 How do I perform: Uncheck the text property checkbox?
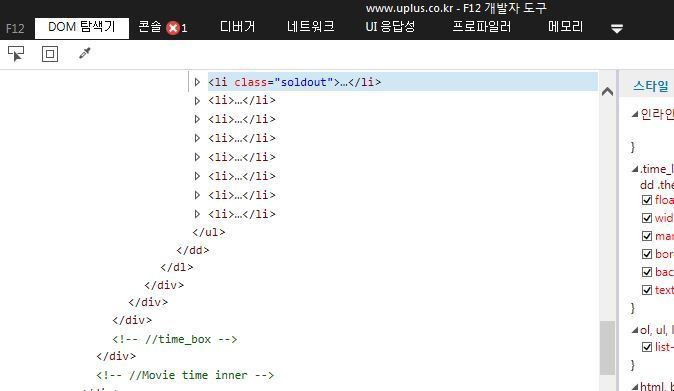point(647,290)
